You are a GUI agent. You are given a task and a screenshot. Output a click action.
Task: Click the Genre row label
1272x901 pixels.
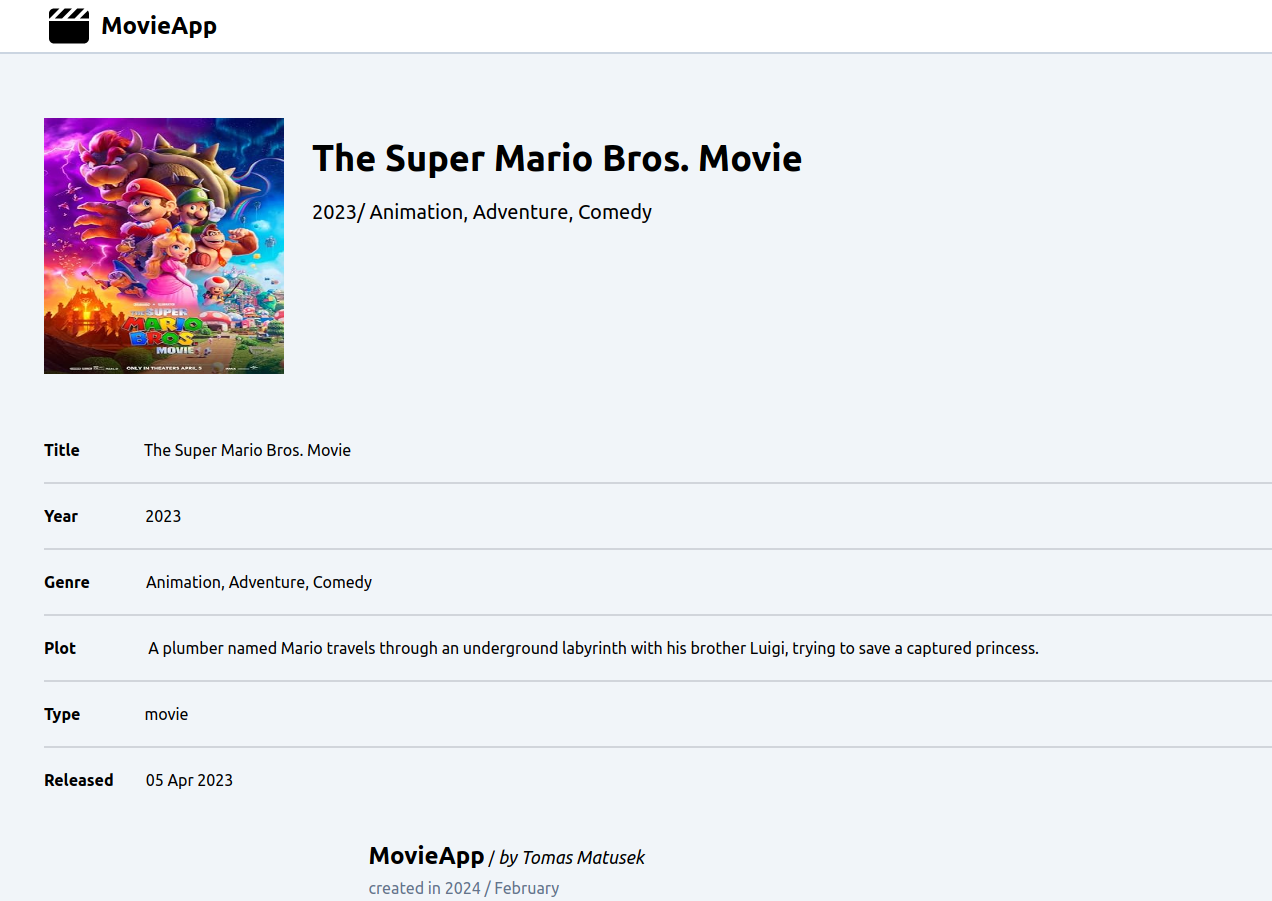pyautogui.click(x=67, y=582)
